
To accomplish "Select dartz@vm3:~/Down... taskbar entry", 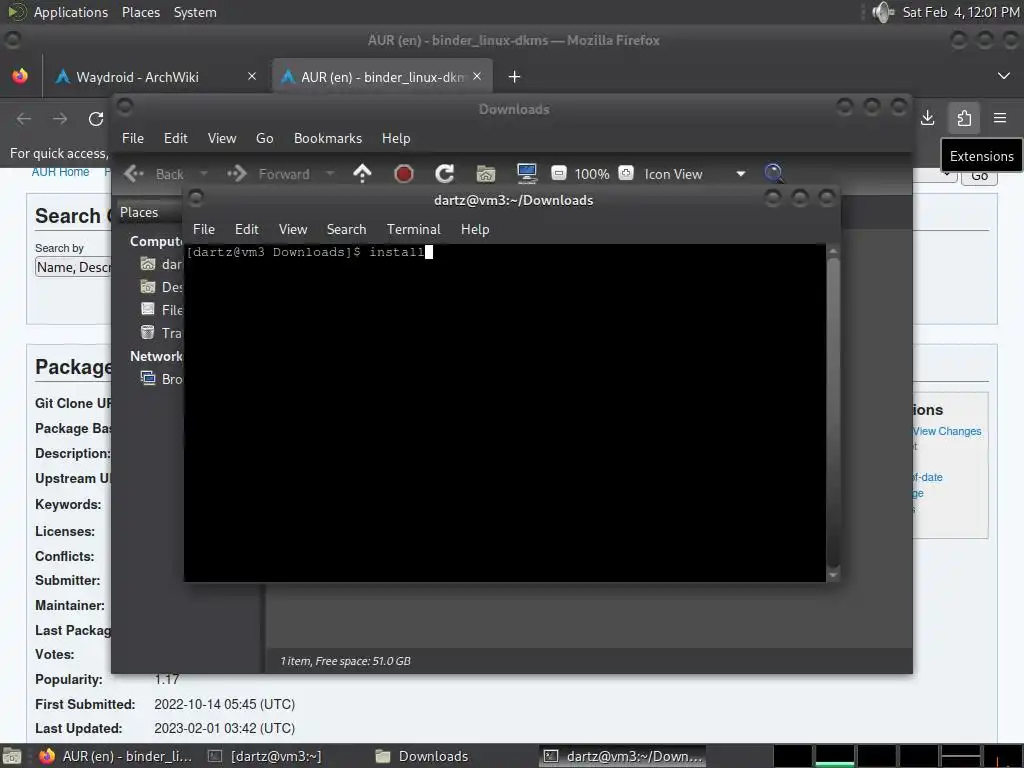I will [x=623, y=756].
